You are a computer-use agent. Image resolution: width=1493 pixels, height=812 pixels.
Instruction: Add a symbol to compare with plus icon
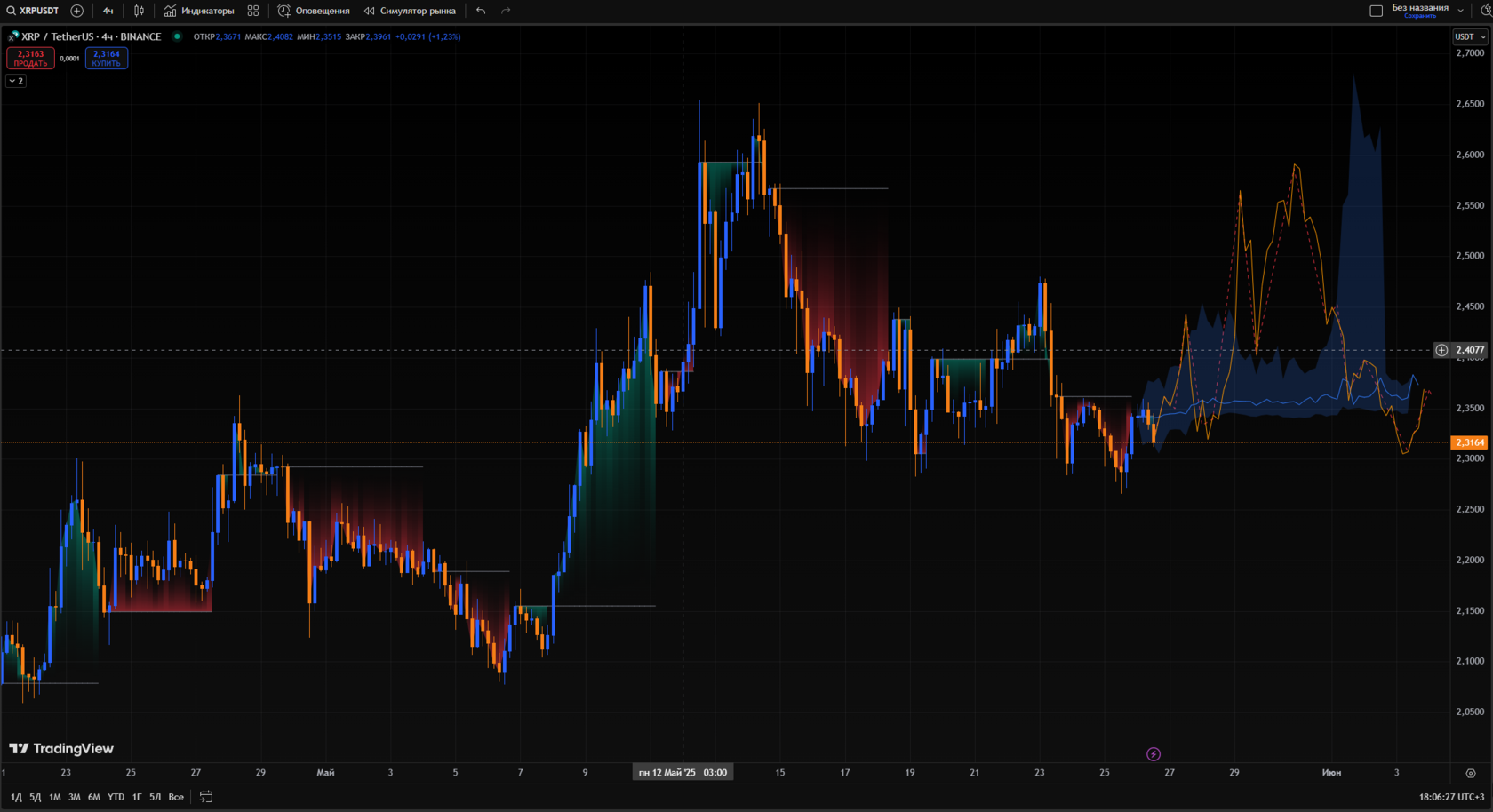77,11
